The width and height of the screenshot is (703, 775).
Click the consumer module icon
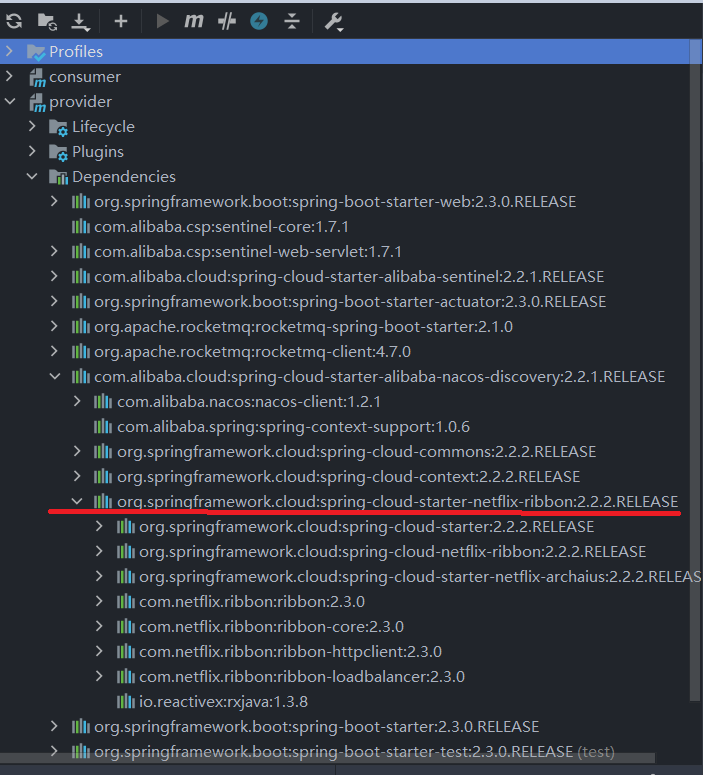(37, 78)
